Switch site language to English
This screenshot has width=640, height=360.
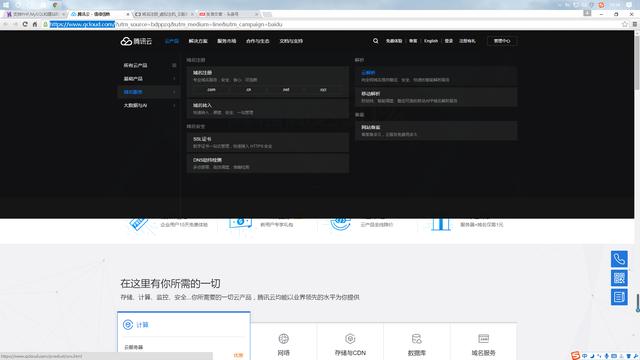[x=431, y=41]
